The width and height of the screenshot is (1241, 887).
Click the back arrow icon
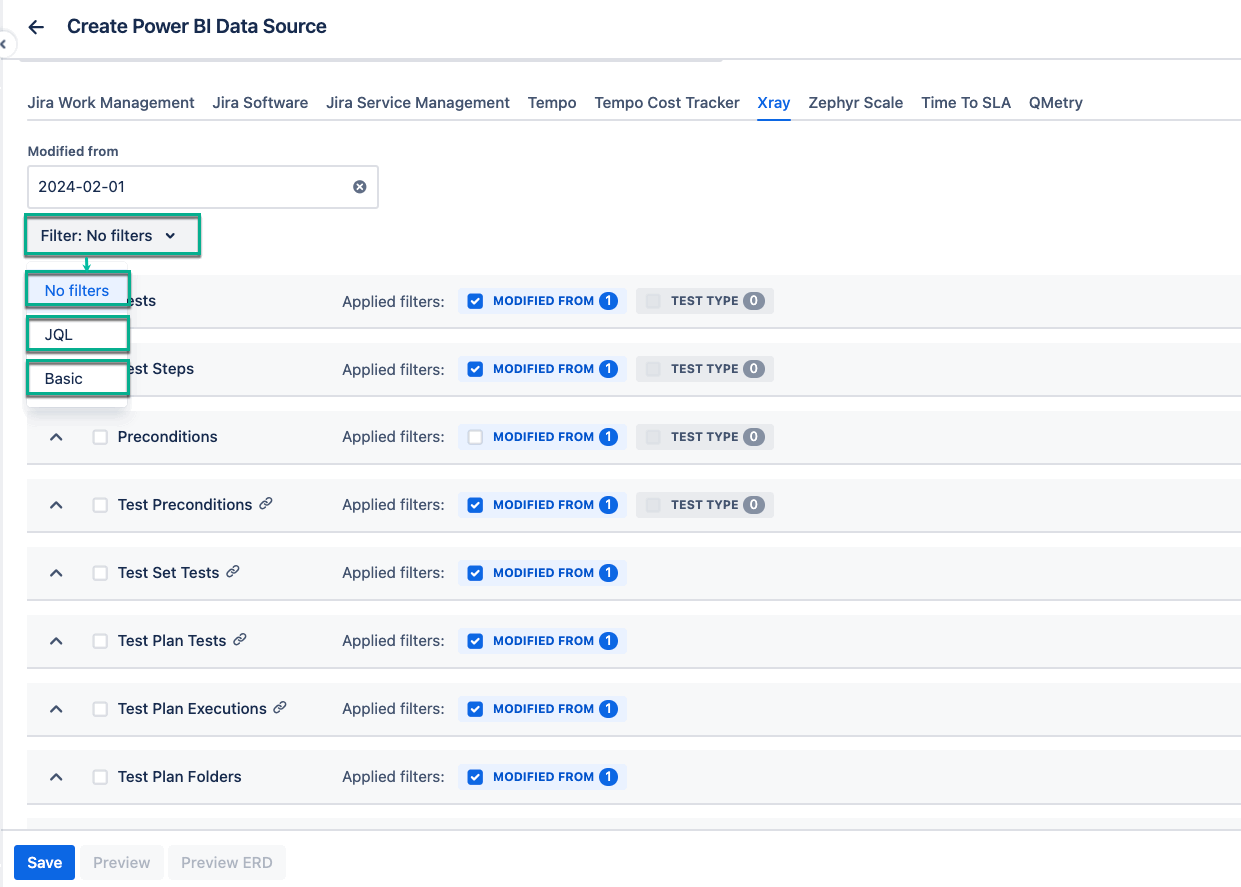[x=37, y=27]
